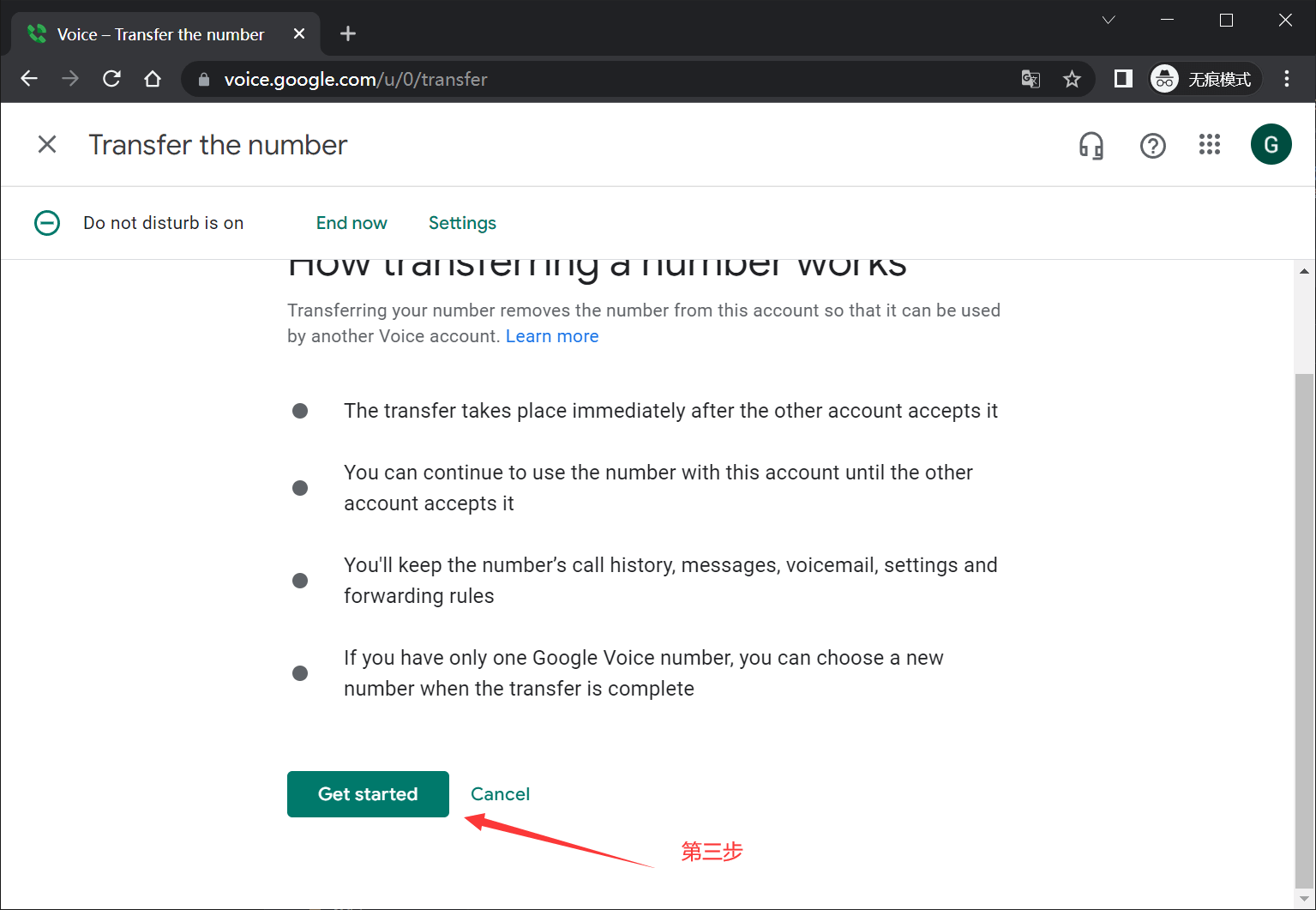This screenshot has width=1316, height=910.
Task: Open a new browser tab
Action: click(347, 33)
